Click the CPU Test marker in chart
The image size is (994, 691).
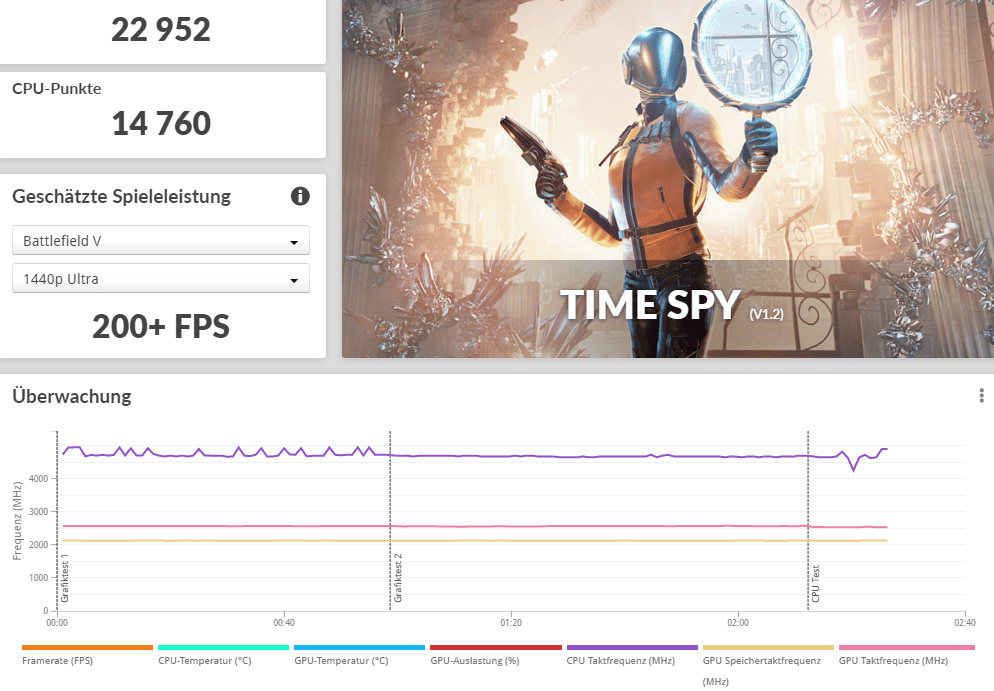(x=815, y=584)
